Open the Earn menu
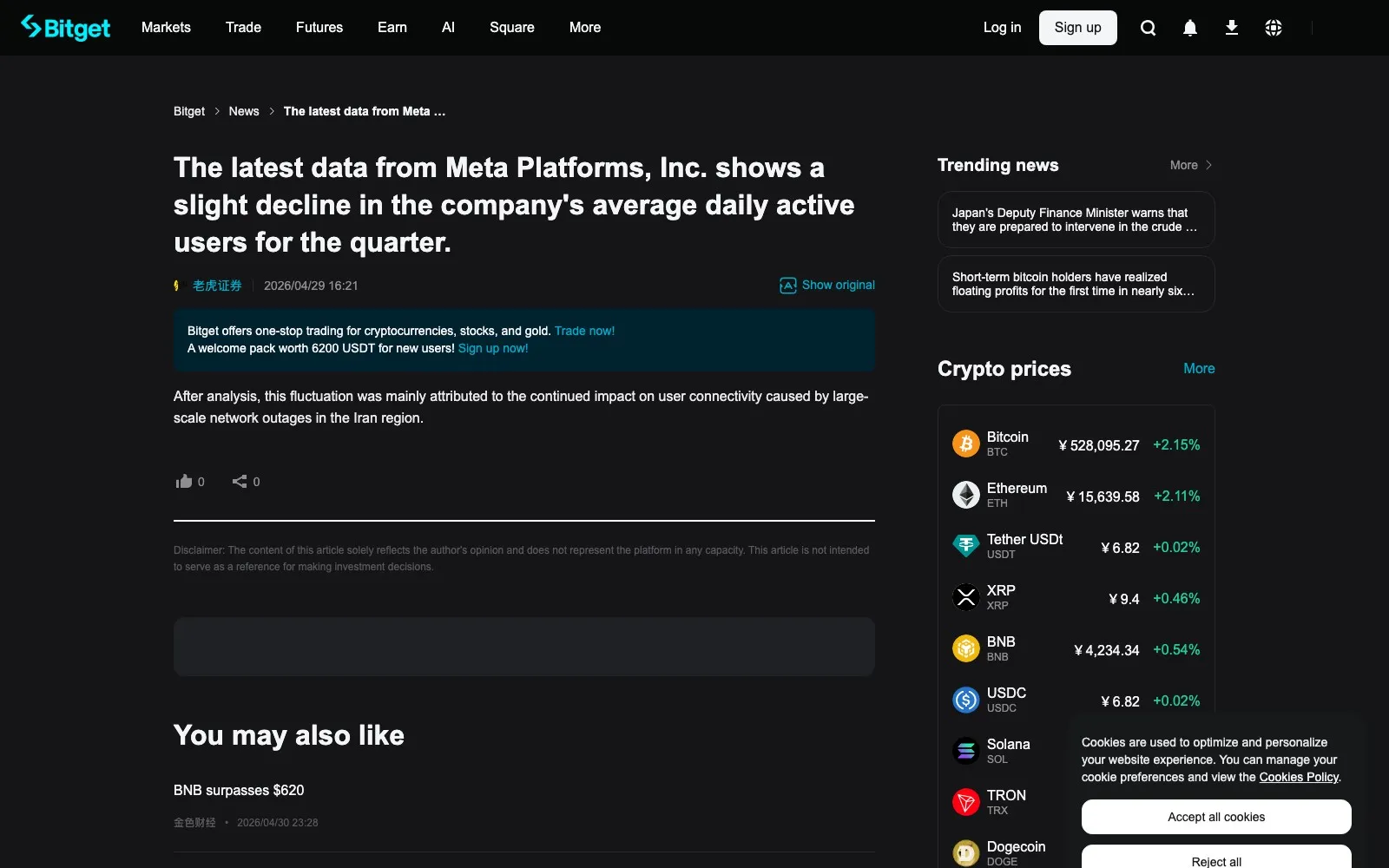The height and width of the screenshot is (868, 1389). (392, 28)
